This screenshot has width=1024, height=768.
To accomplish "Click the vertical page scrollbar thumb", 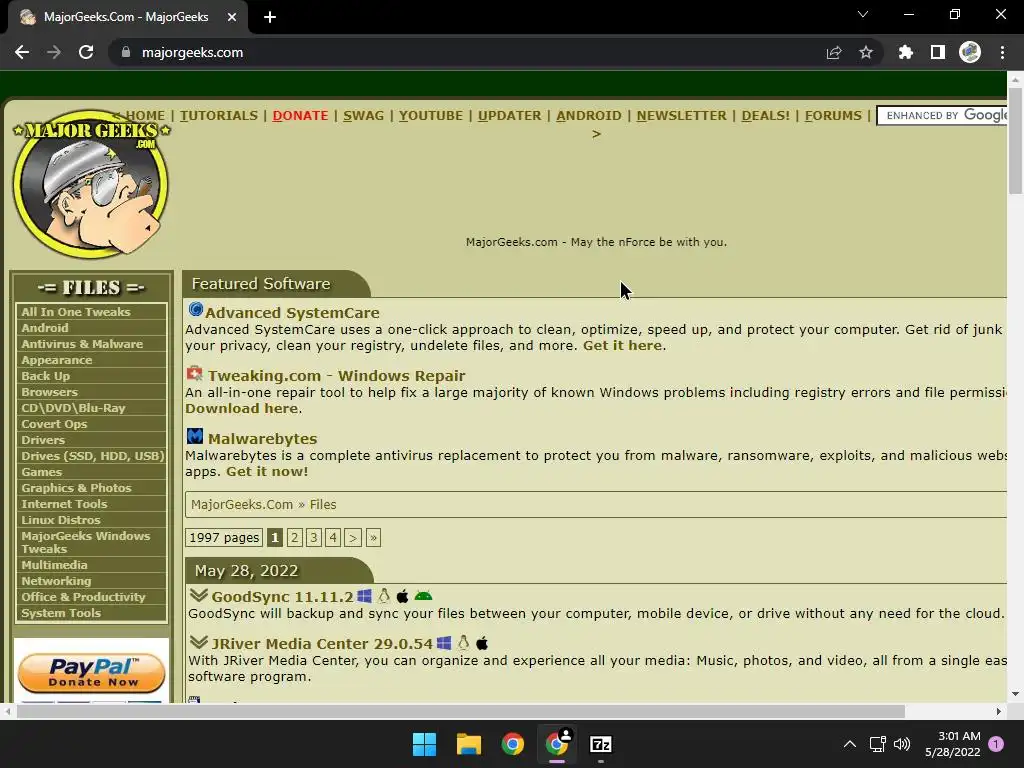I will point(1015,140).
